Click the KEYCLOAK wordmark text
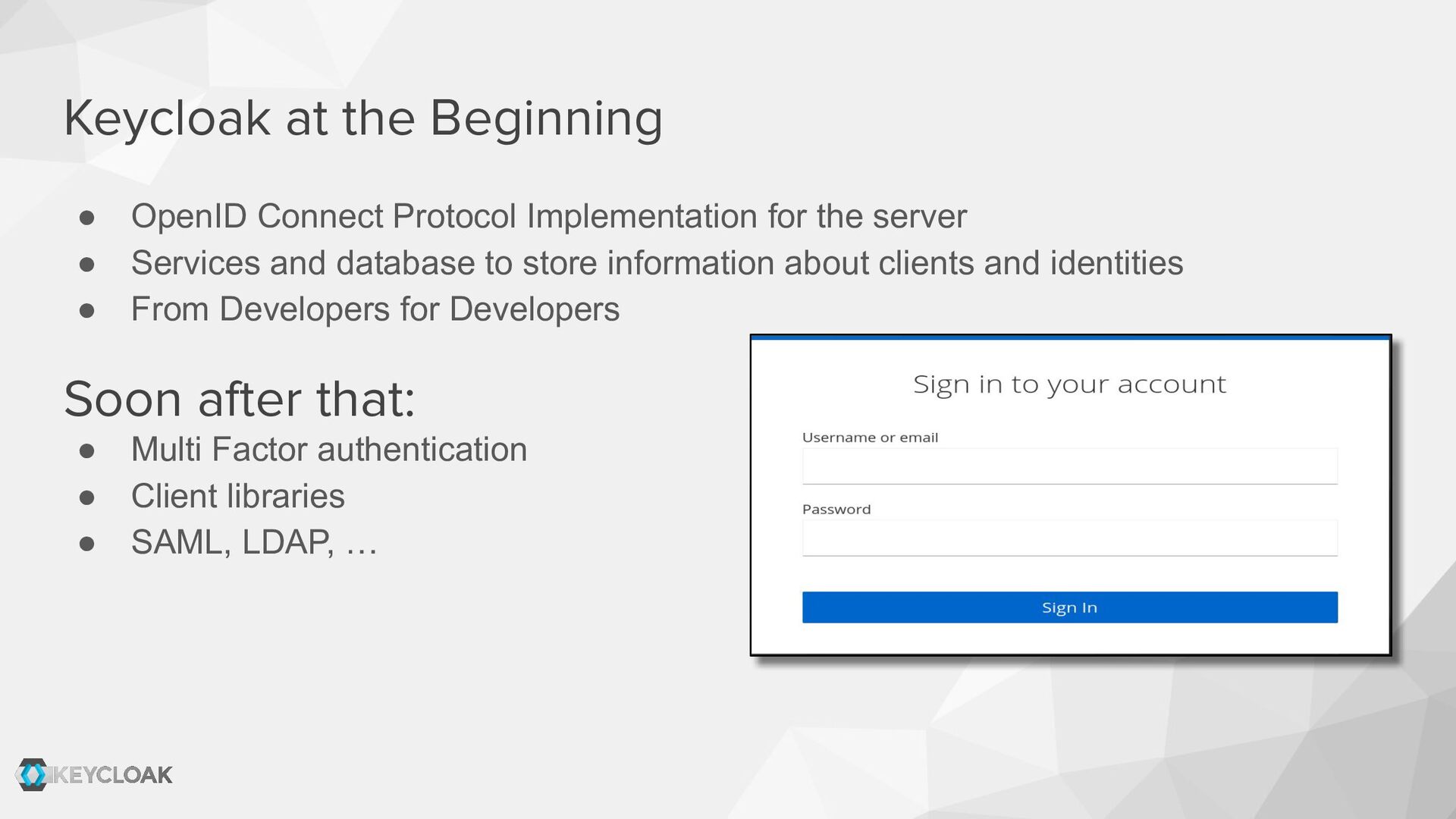 tap(114, 775)
